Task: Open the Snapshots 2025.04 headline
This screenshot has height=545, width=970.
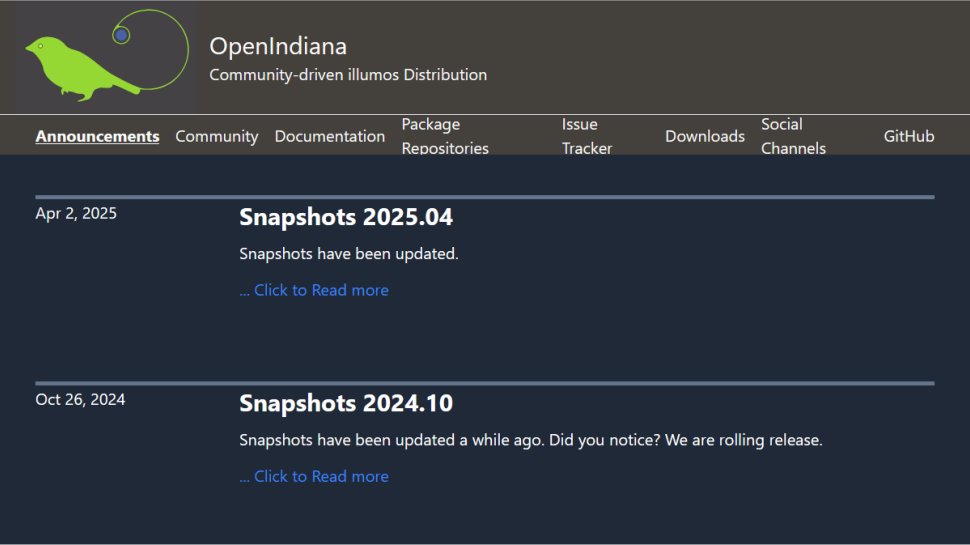Action: point(346,217)
